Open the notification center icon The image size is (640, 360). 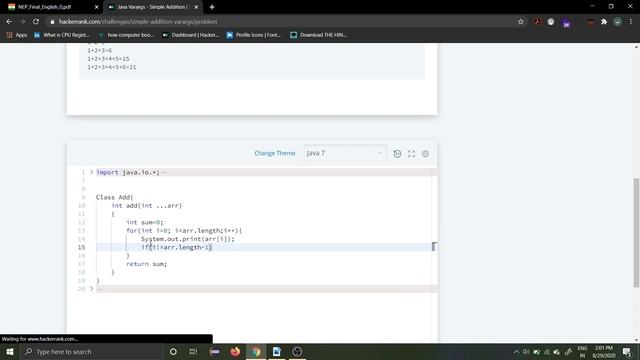click(627, 351)
